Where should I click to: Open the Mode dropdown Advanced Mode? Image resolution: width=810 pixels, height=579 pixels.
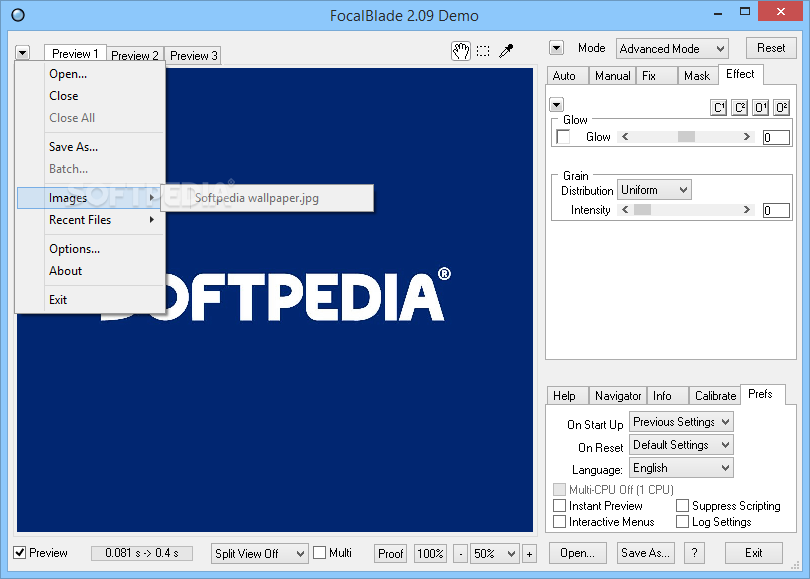pos(672,49)
